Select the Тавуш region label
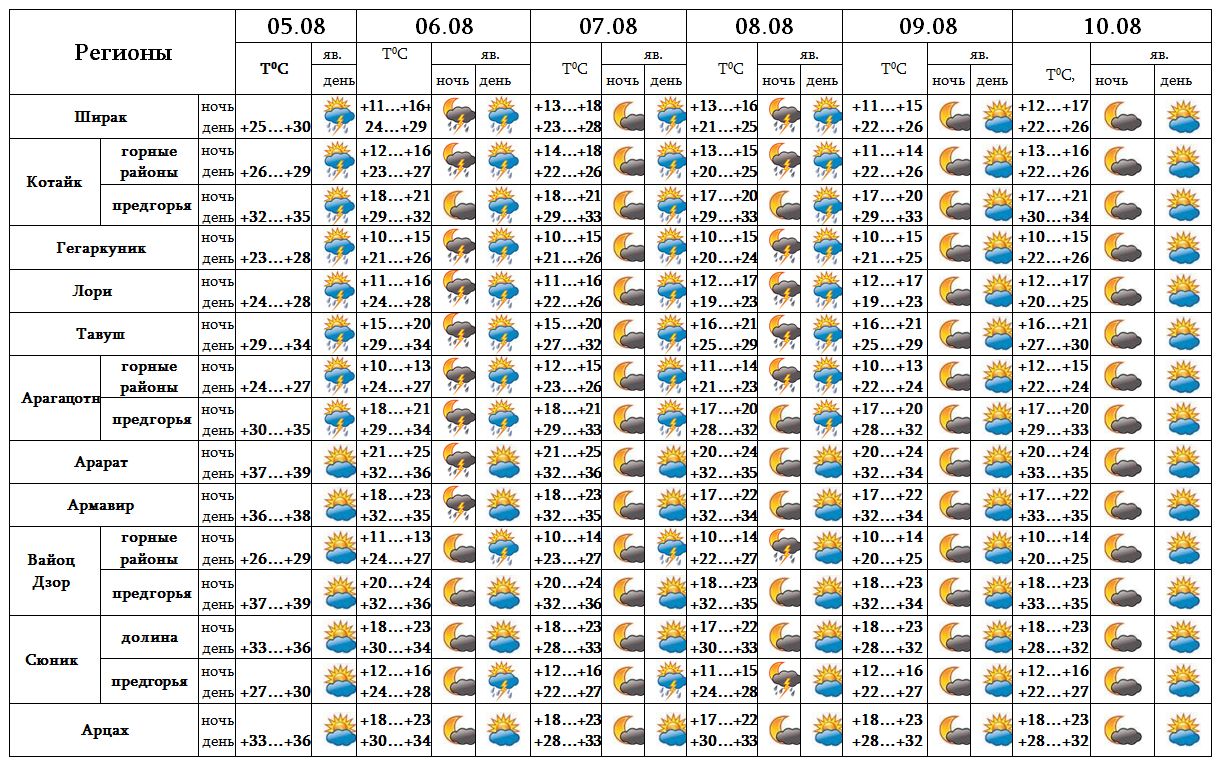Viewport: 1226px width, 764px height. [x=101, y=334]
